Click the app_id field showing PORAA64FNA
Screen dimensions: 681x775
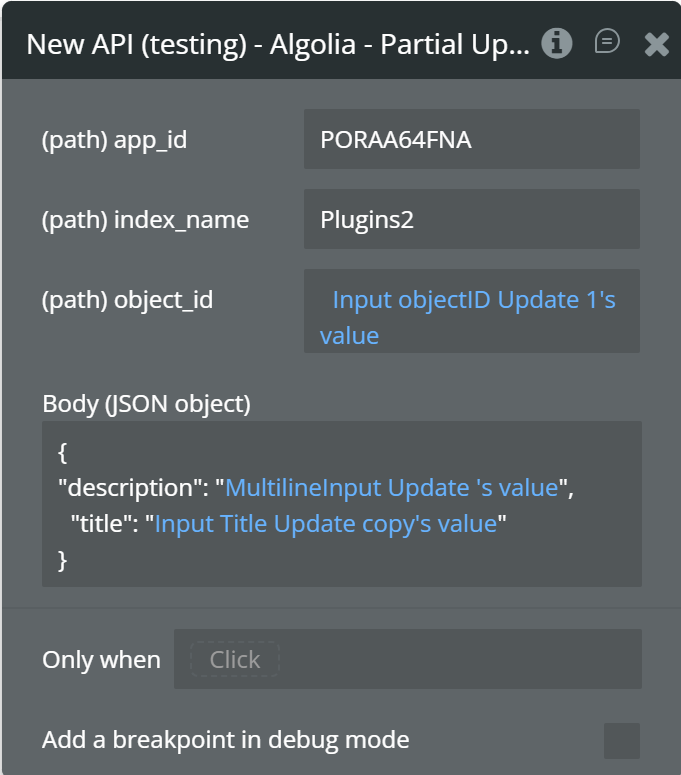pyautogui.click(x=471, y=139)
